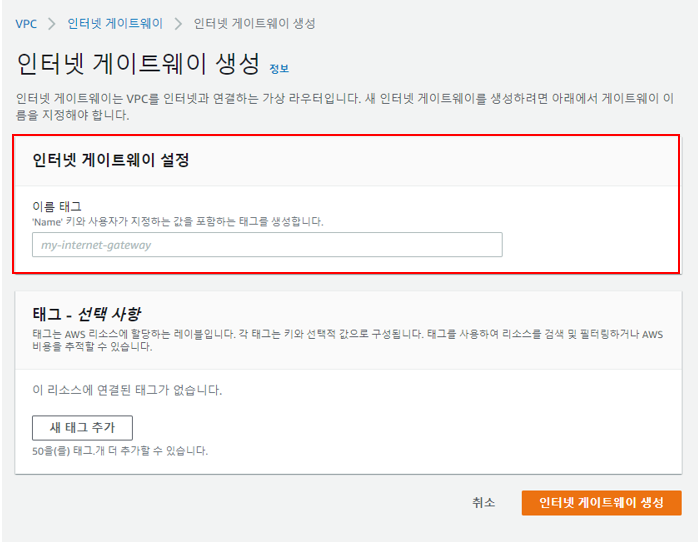Select the 이름 태그 label text

click(x=57, y=206)
